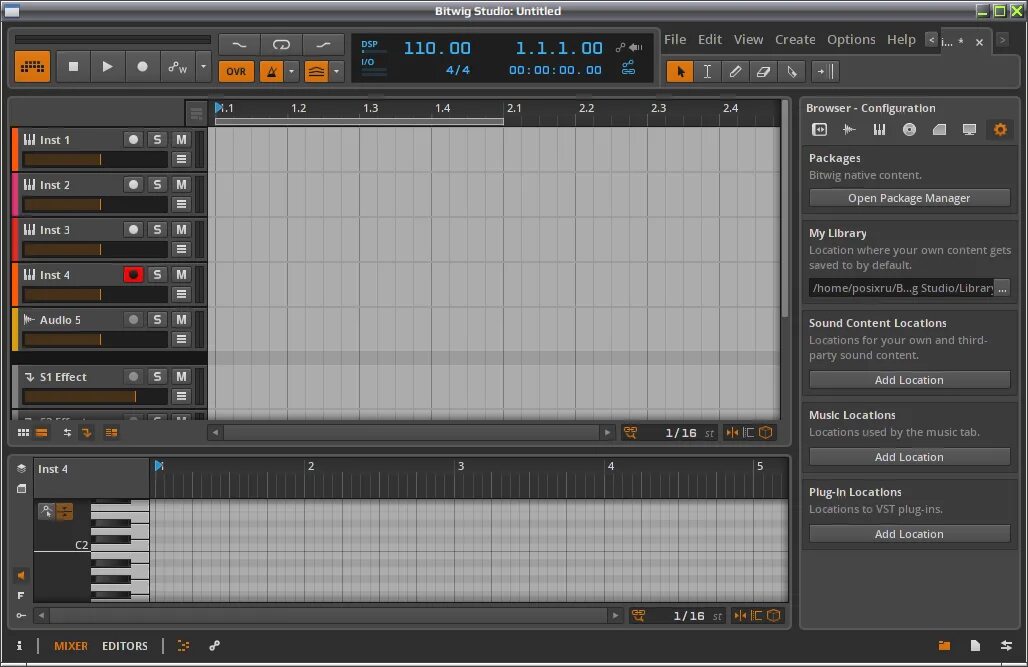Toggle automation write button in transport

(x=177, y=67)
